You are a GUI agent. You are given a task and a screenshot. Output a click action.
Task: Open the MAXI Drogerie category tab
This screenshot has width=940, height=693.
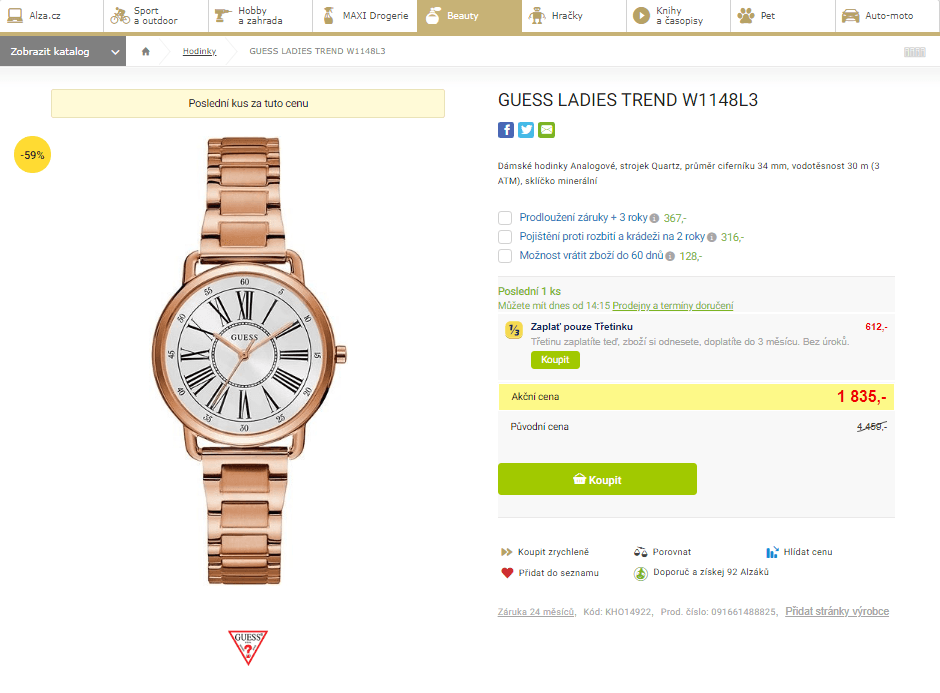[x=364, y=16]
